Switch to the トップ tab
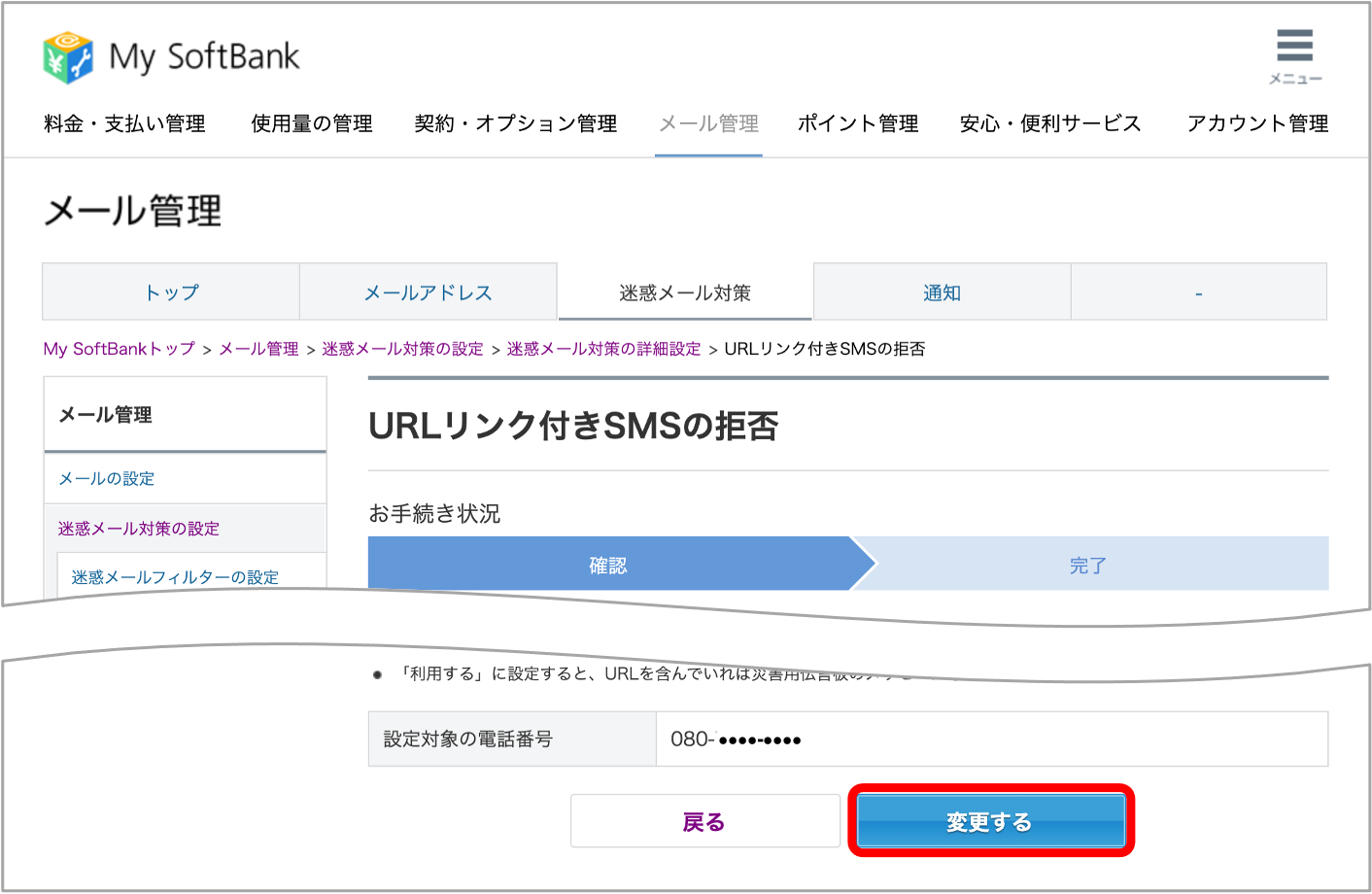The width and height of the screenshot is (1372, 894). coord(171,292)
